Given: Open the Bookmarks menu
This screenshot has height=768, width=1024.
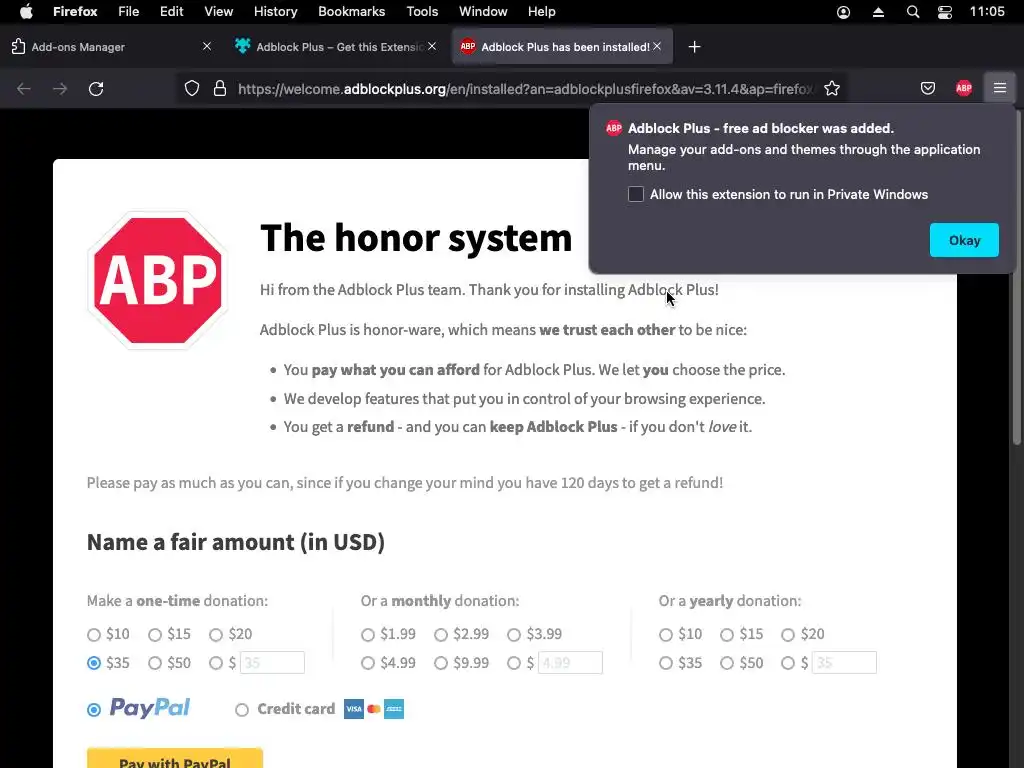Looking at the screenshot, I should 351,12.
